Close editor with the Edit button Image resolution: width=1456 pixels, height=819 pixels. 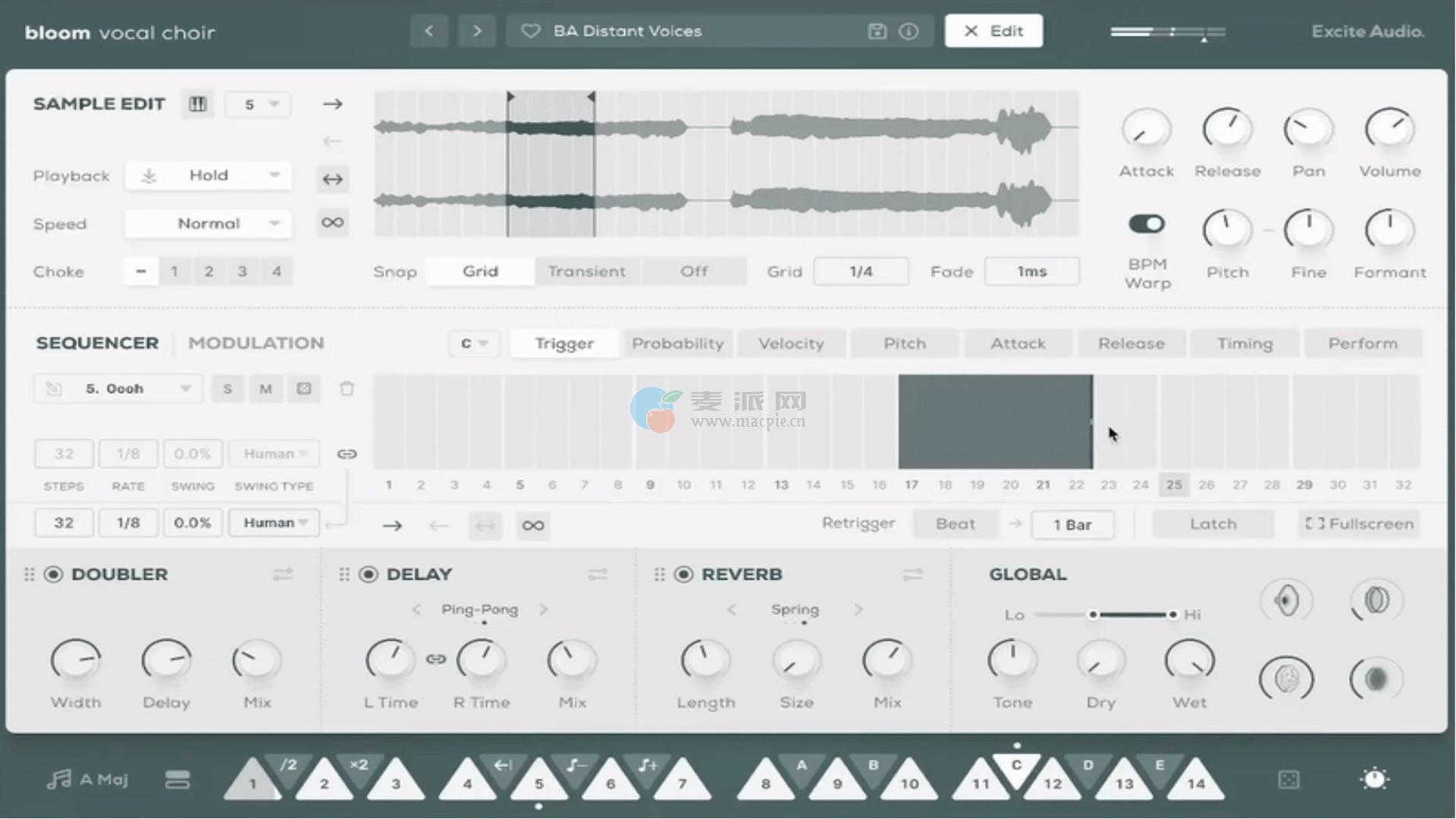click(993, 31)
